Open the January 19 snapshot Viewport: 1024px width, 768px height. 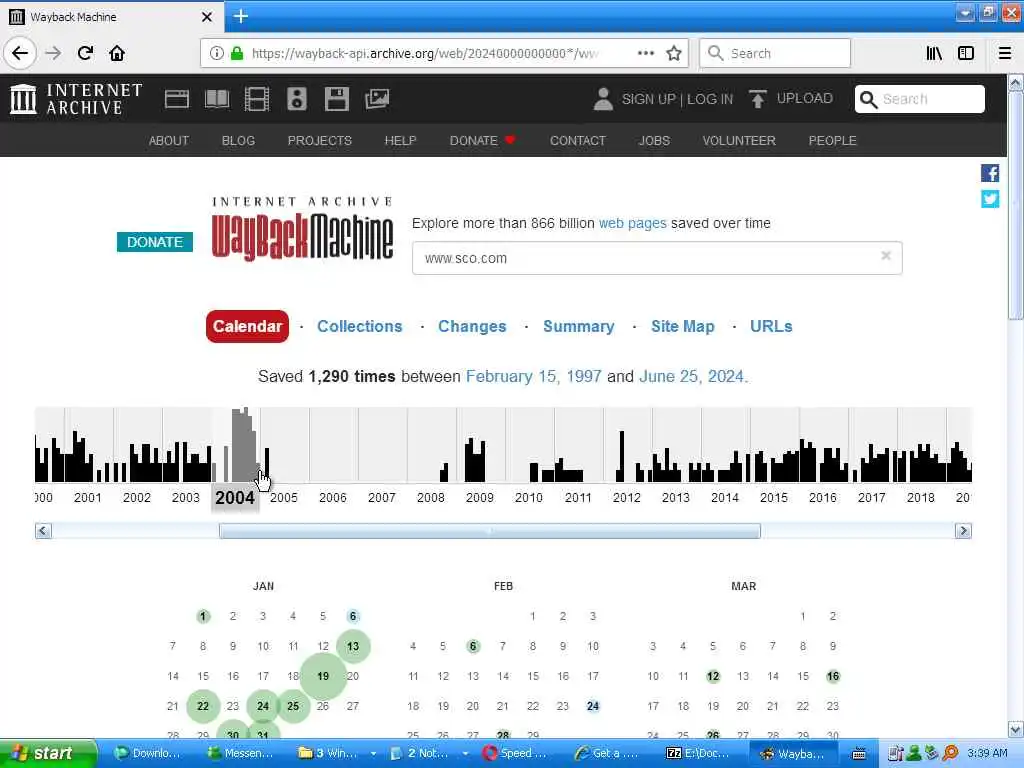click(x=323, y=676)
